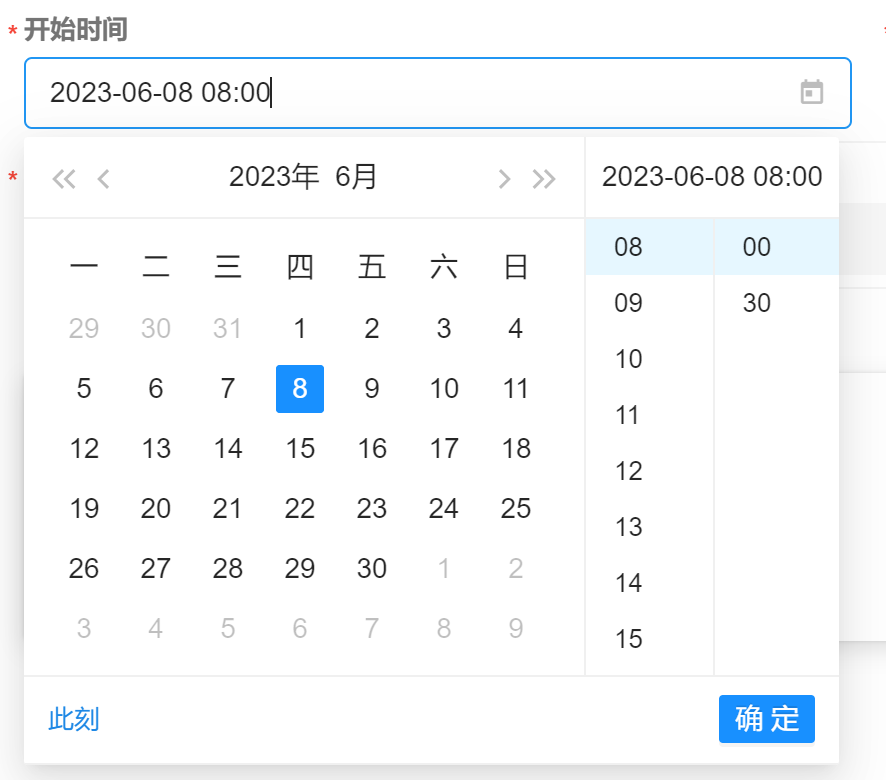Open the month selector 6月

[x=357, y=178]
